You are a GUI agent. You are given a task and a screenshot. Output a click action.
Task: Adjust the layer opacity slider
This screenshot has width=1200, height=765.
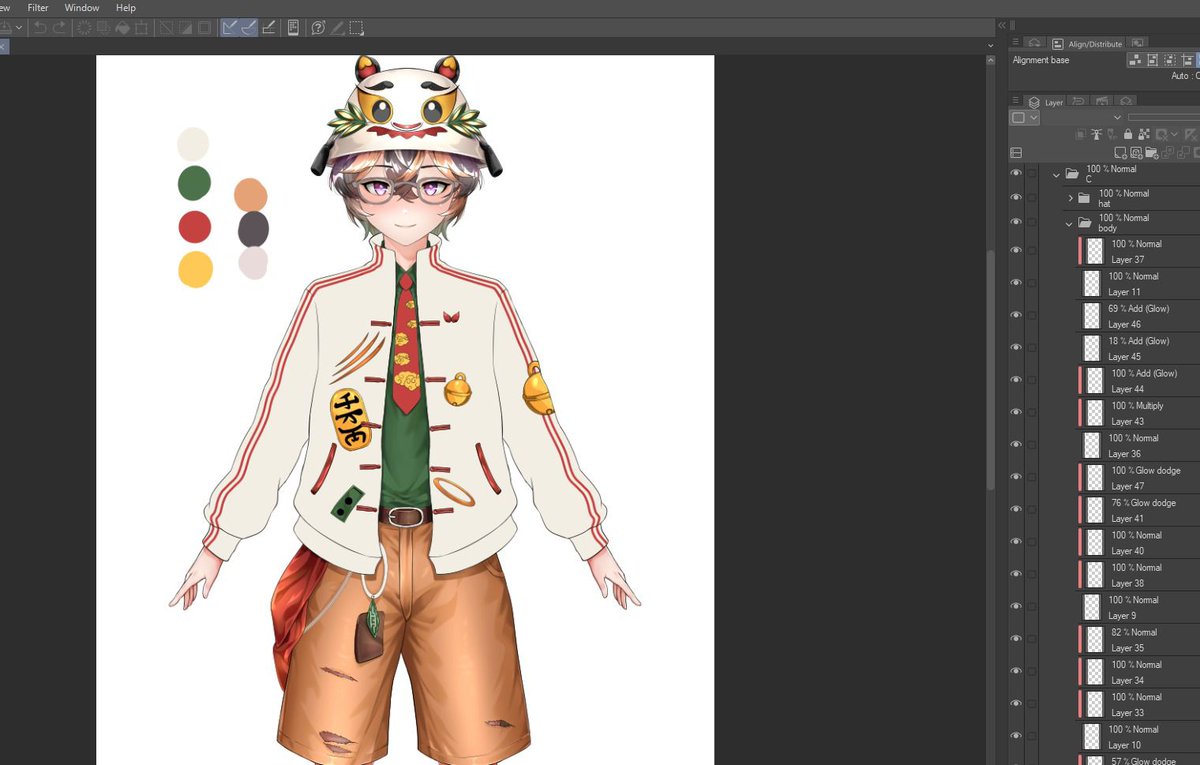pyautogui.click(x=1164, y=118)
